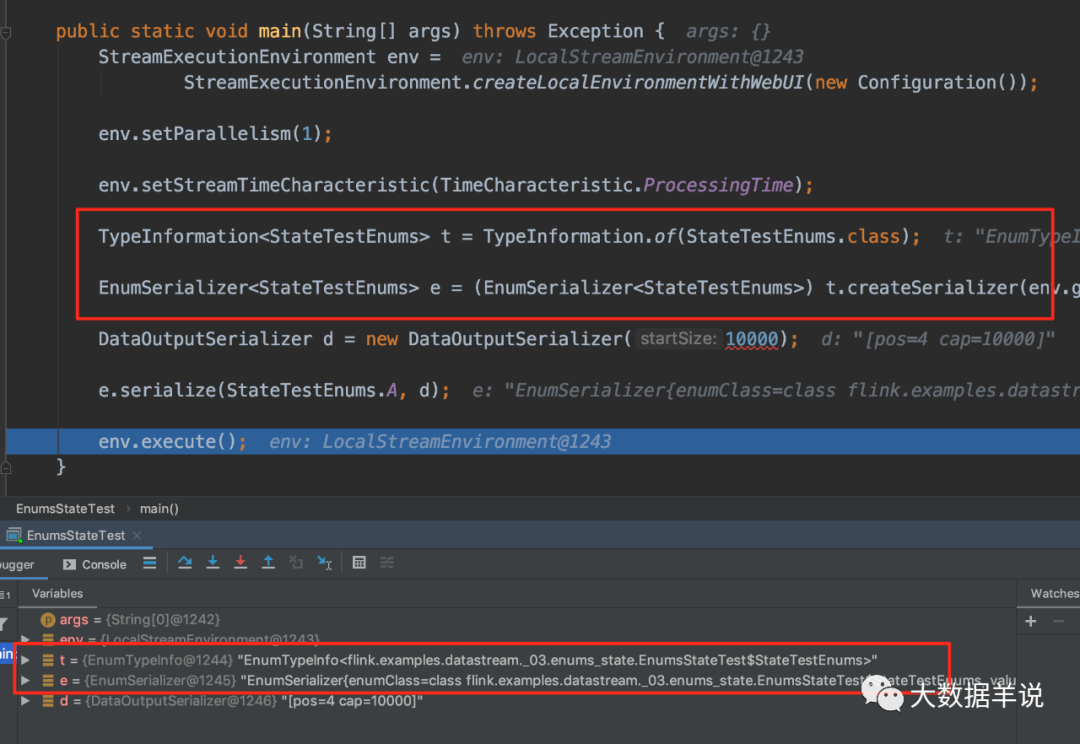Click the Drop Frame icon

click(296, 563)
